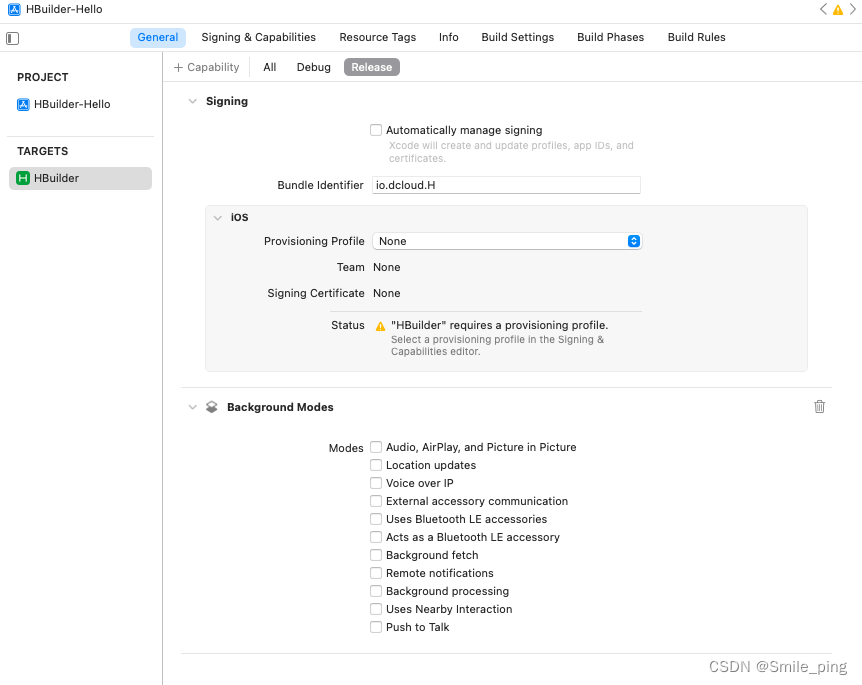Check Background fetch mode

point(376,555)
